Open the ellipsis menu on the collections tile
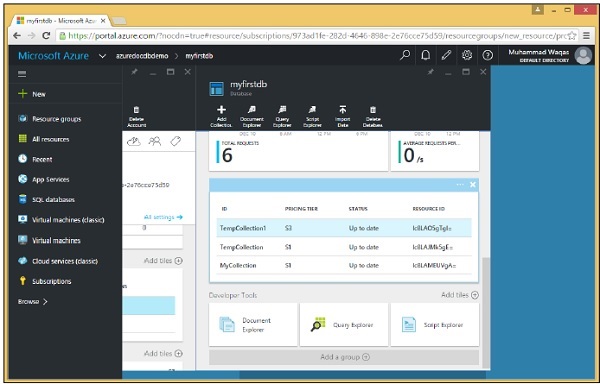Viewport: 600px width, 384px height. [x=460, y=184]
